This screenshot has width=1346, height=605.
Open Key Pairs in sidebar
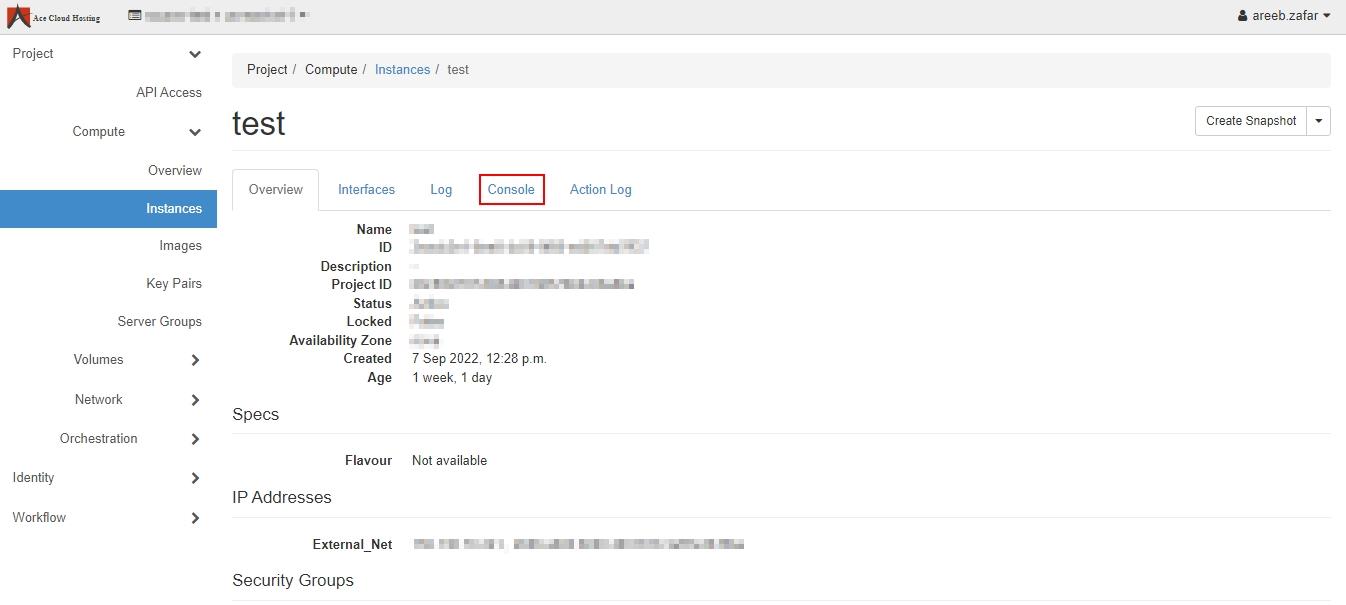[x=174, y=284]
